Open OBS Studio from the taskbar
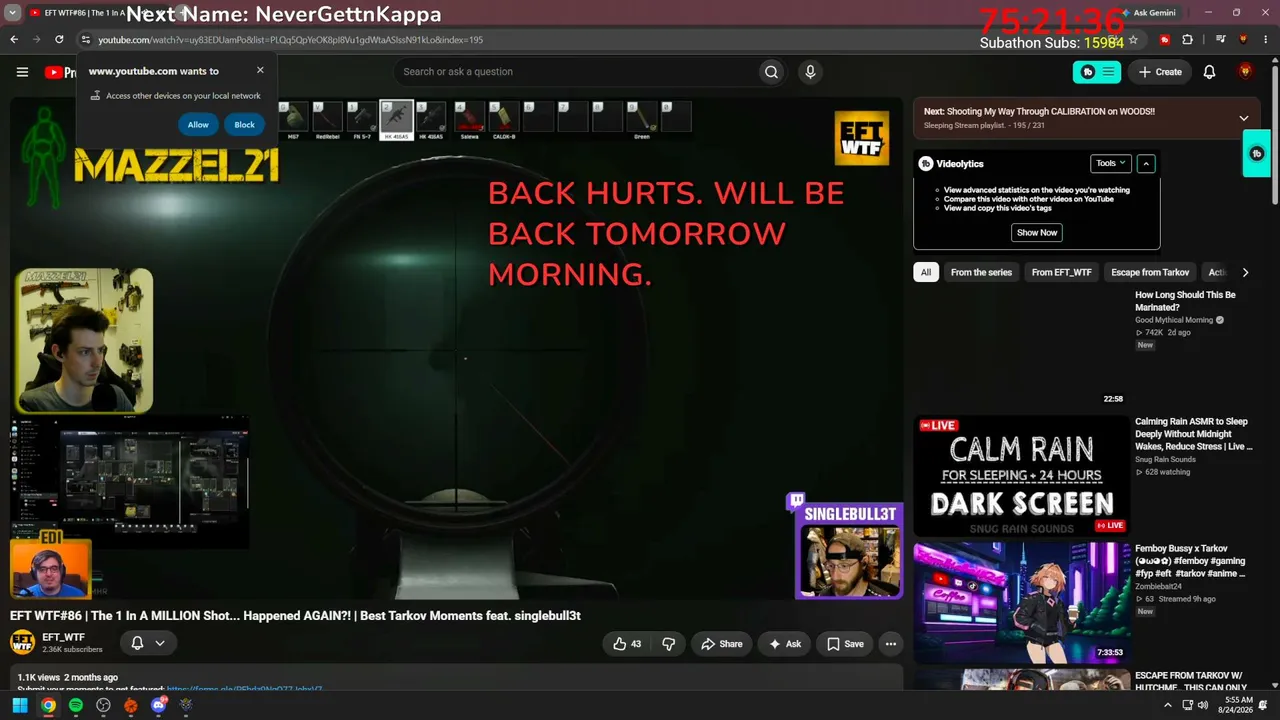Viewport: 1280px width, 720px height. (x=103, y=706)
